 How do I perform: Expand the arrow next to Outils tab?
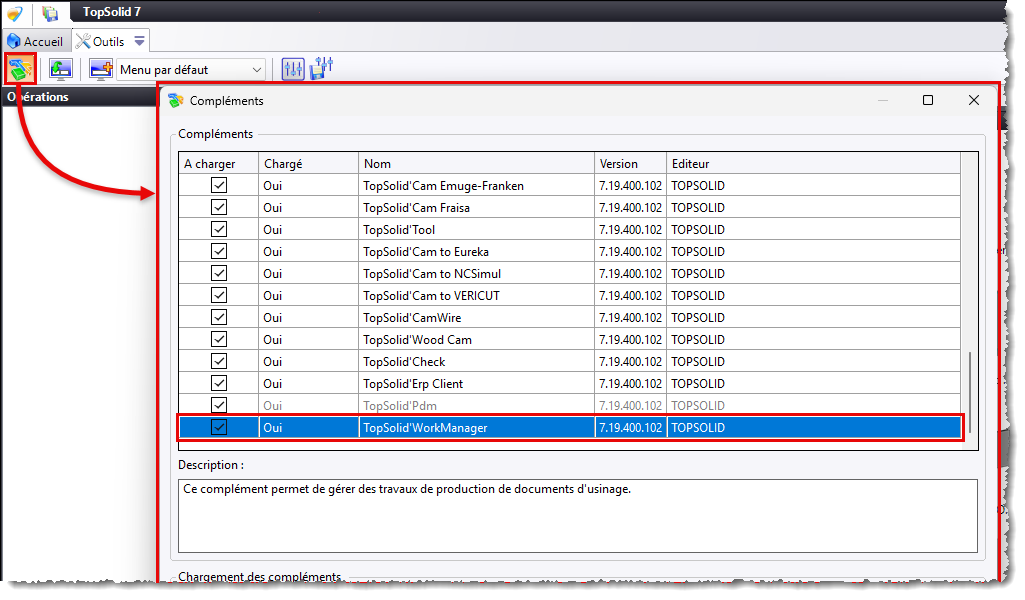click(139, 41)
